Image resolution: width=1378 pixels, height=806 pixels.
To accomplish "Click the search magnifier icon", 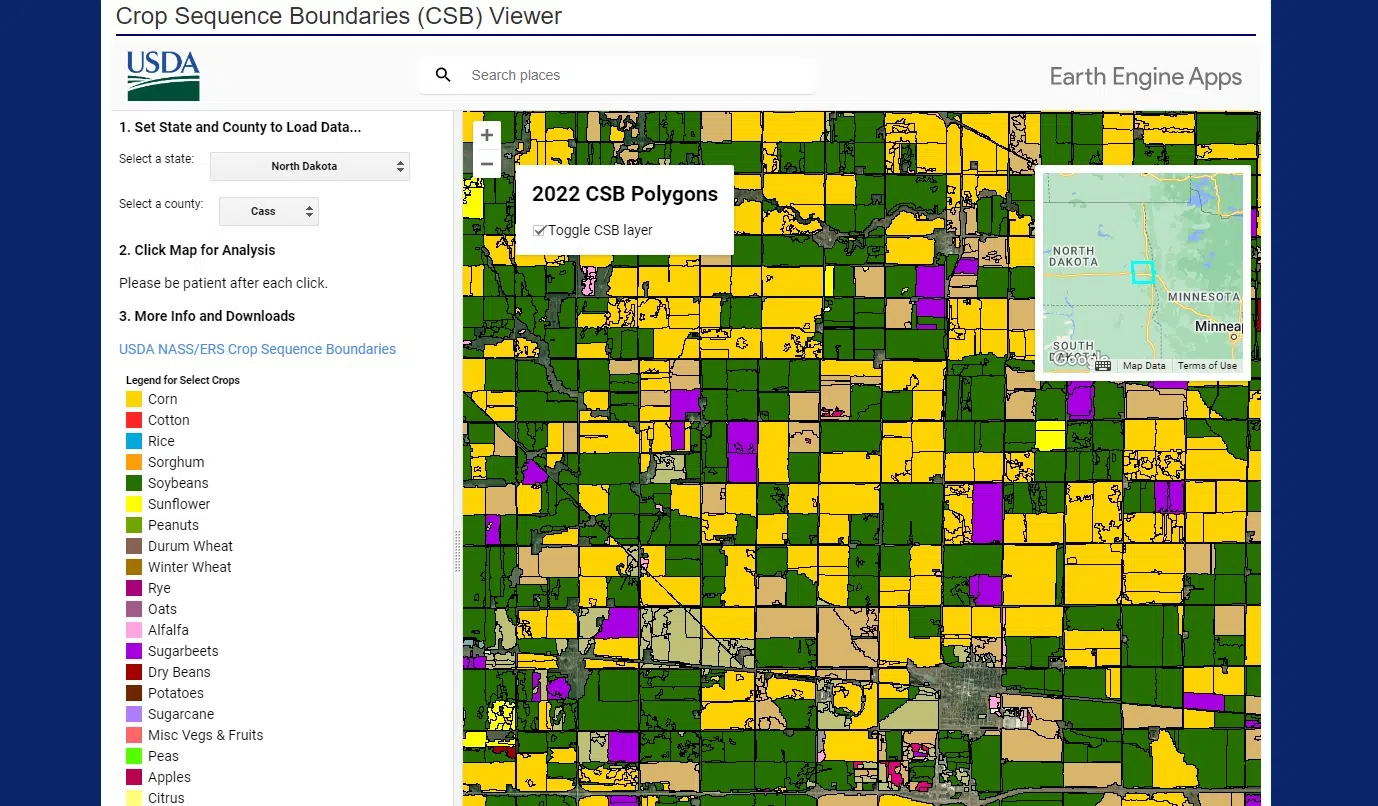I will (443, 74).
